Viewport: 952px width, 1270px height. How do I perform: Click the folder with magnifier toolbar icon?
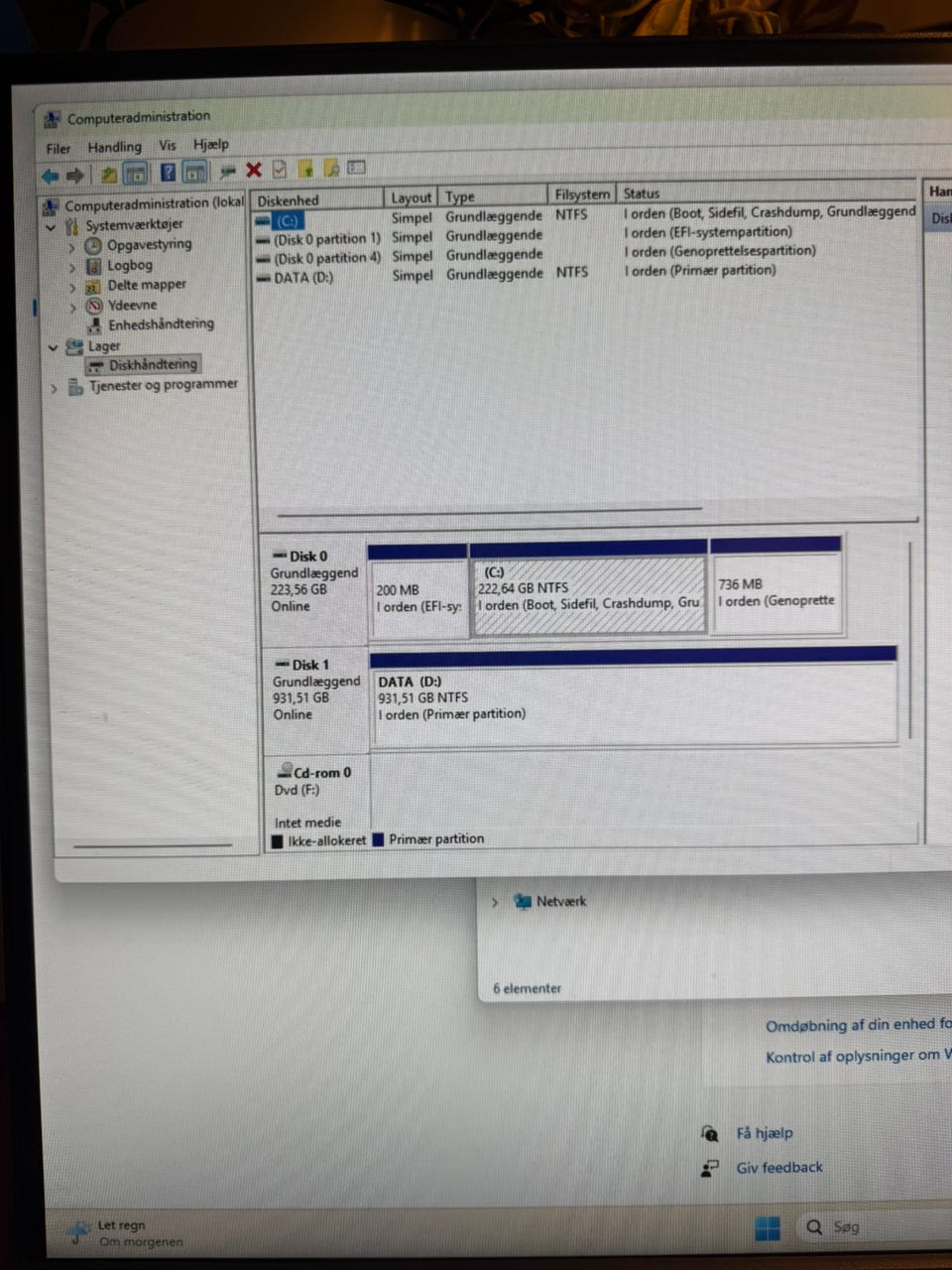click(x=331, y=169)
